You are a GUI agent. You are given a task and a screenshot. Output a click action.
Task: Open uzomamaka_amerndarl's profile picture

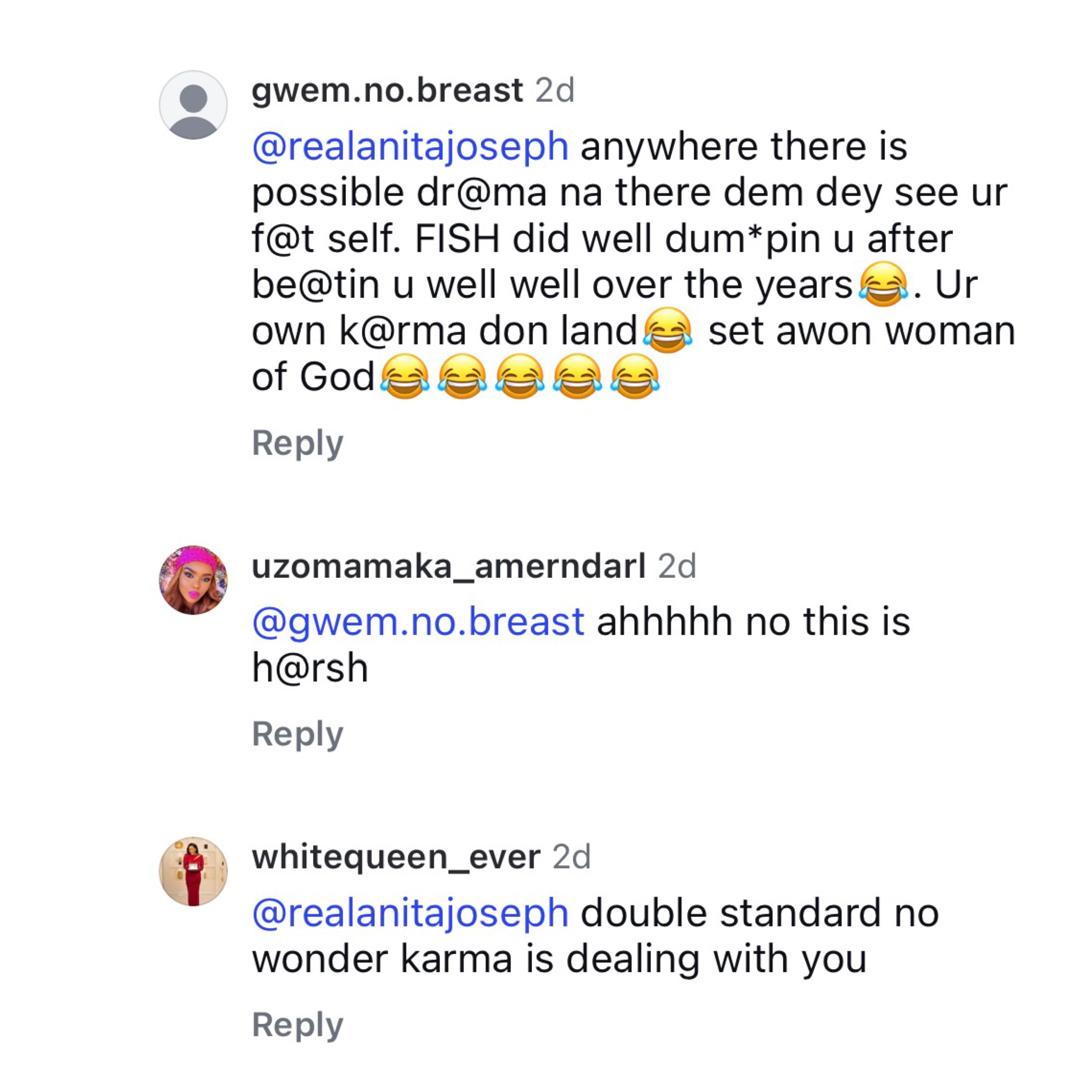[193, 580]
